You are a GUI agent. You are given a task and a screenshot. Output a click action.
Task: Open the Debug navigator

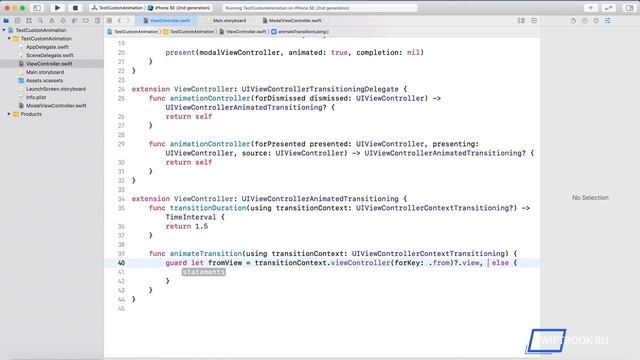pyautogui.click(x=74, y=20)
